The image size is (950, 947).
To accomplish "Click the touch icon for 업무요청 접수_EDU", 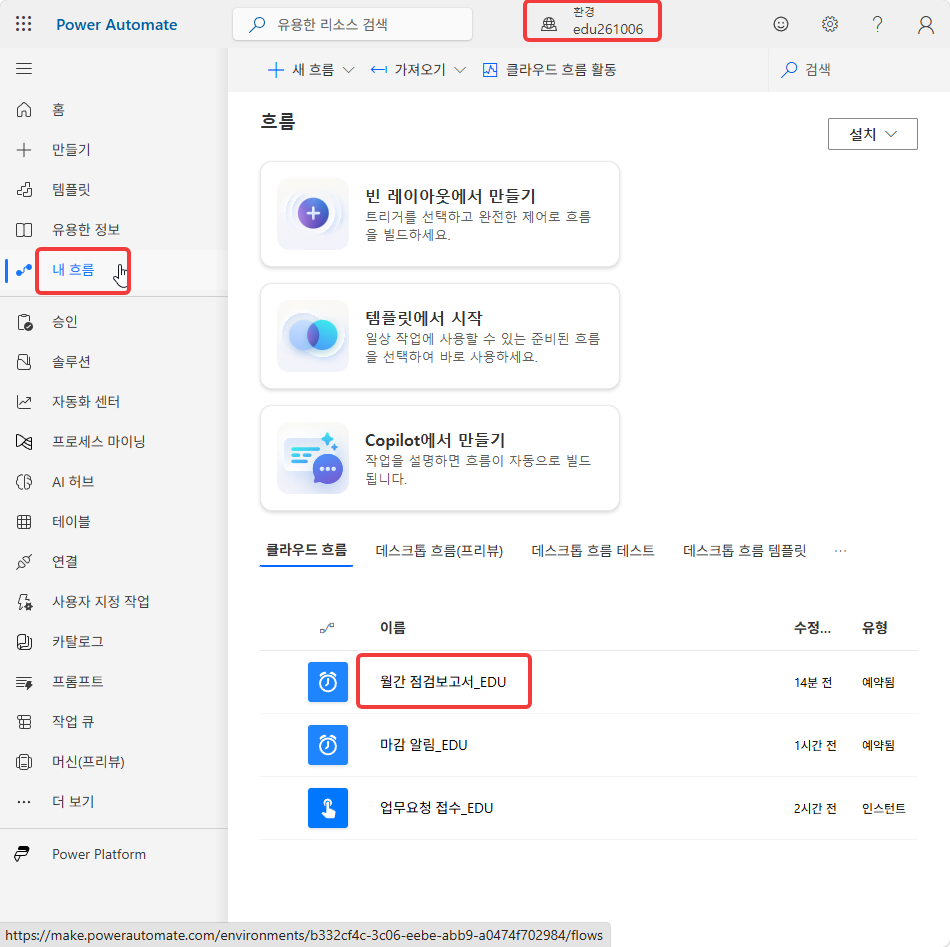I will pyautogui.click(x=328, y=808).
